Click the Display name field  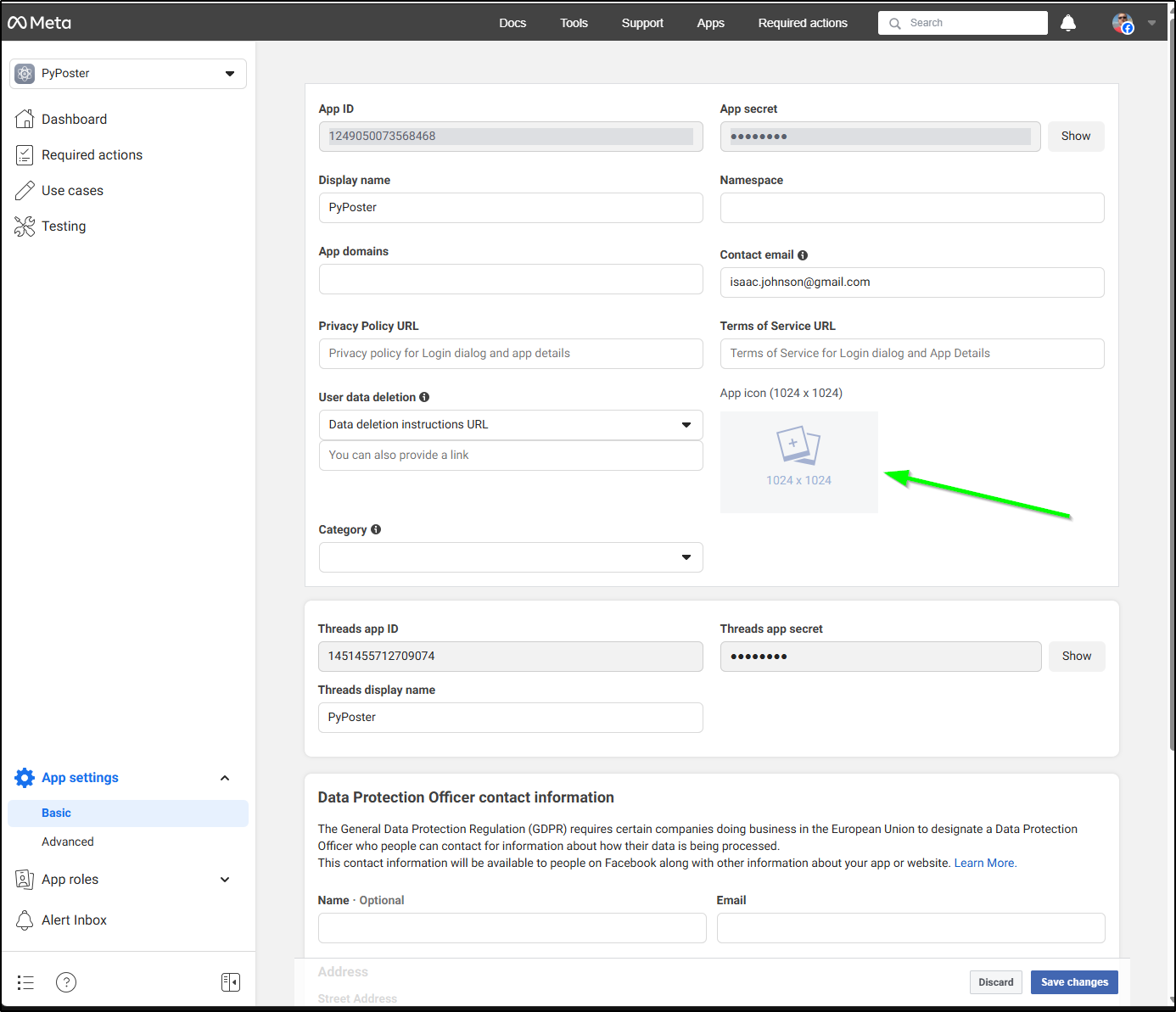pyautogui.click(x=511, y=208)
